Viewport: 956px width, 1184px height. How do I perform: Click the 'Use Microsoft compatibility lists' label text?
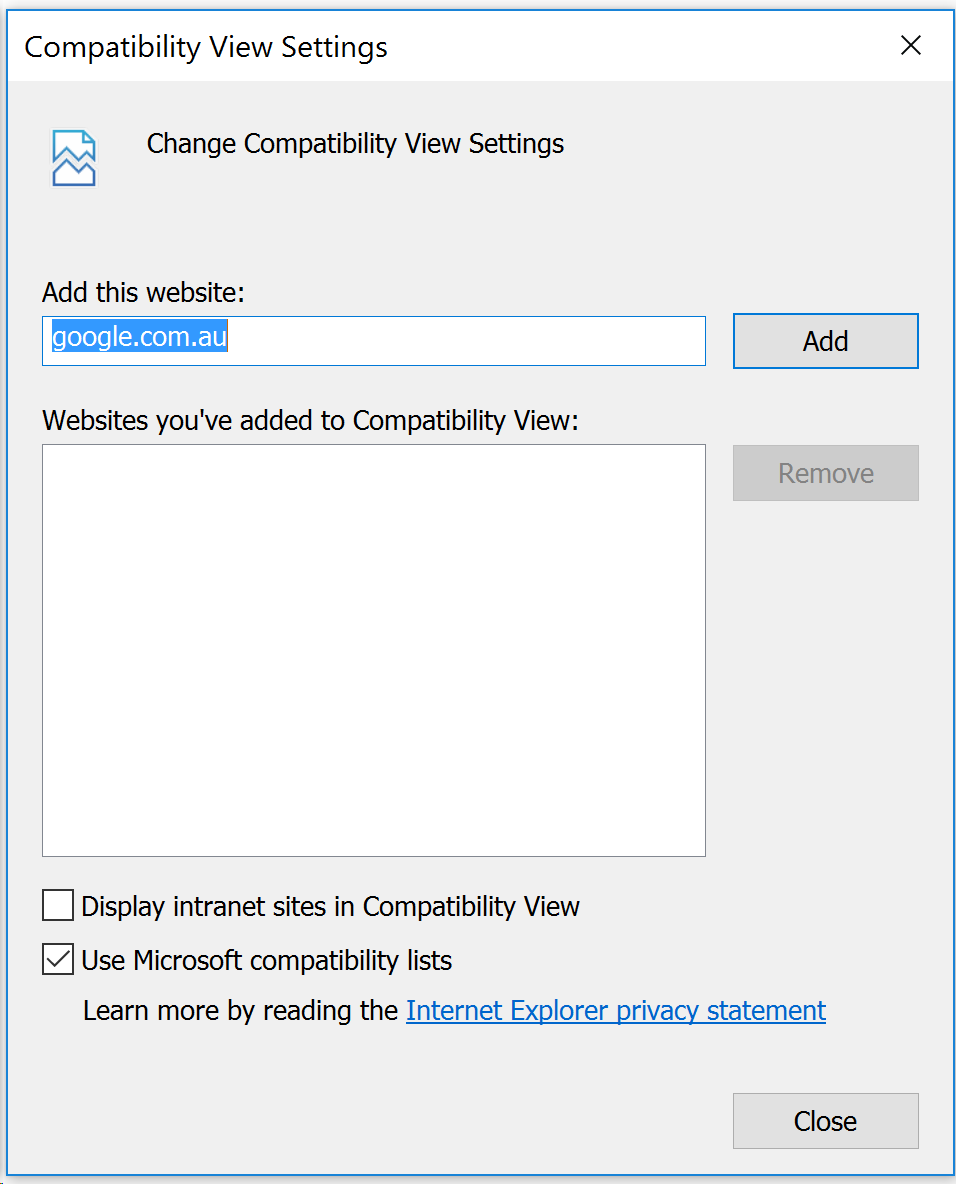(267, 960)
